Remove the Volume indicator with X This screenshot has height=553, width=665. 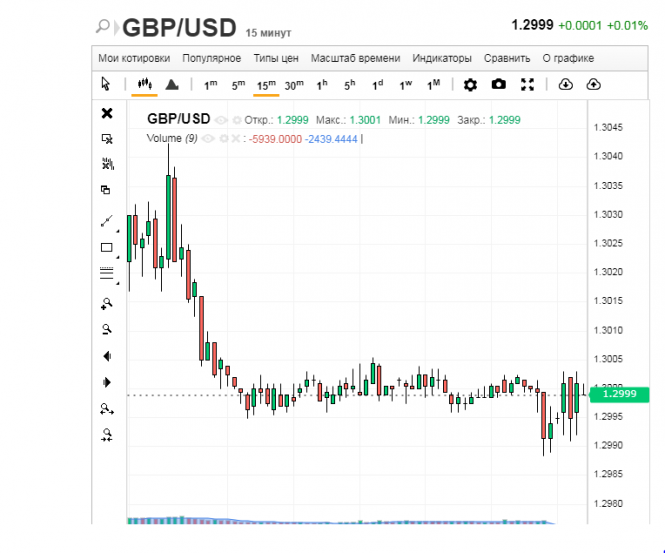(x=236, y=139)
